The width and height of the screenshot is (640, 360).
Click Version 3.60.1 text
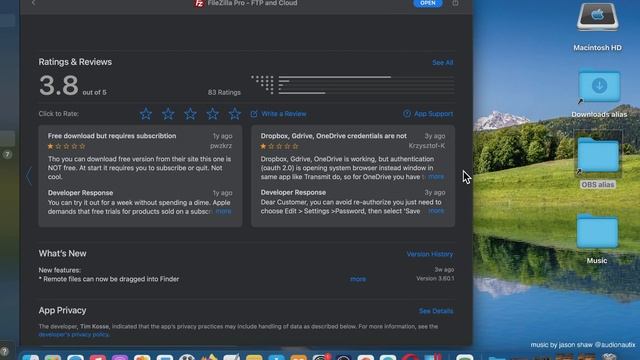[435, 278]
